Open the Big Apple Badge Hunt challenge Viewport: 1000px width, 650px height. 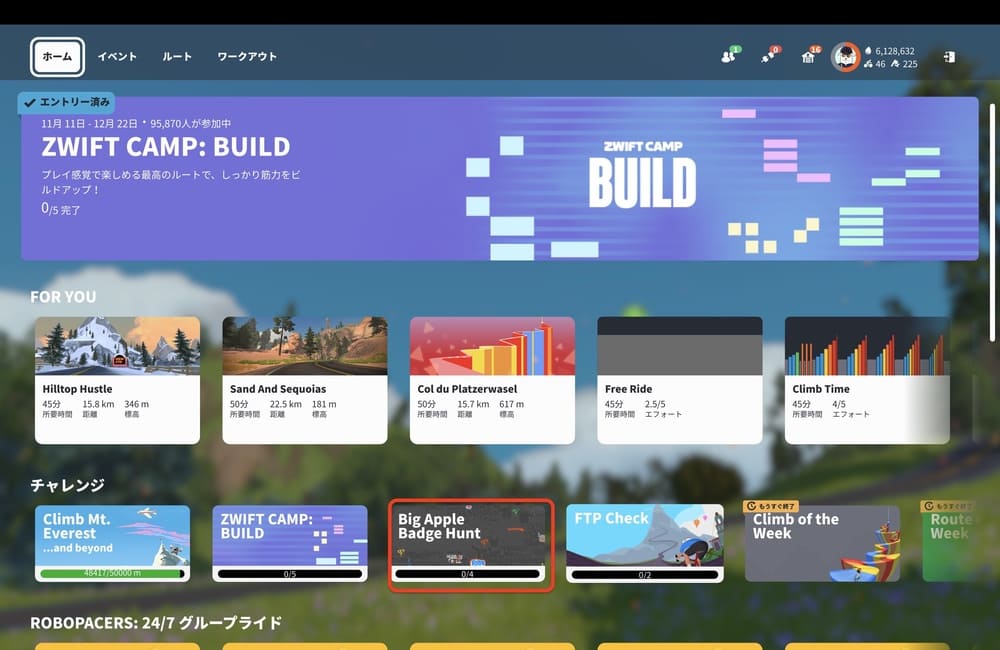(470, 543)
